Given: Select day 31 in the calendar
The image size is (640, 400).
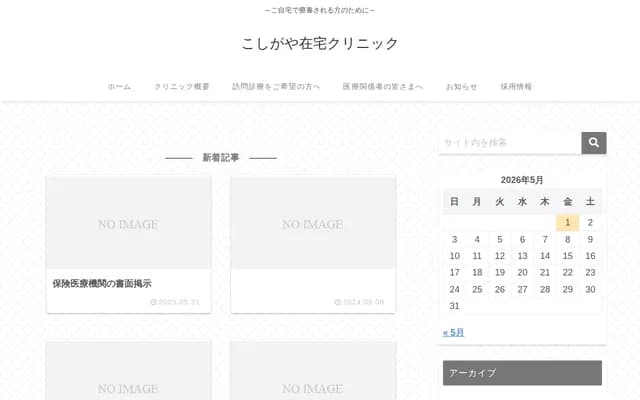Looking at the screenshot, I should (x=454, y=306).
